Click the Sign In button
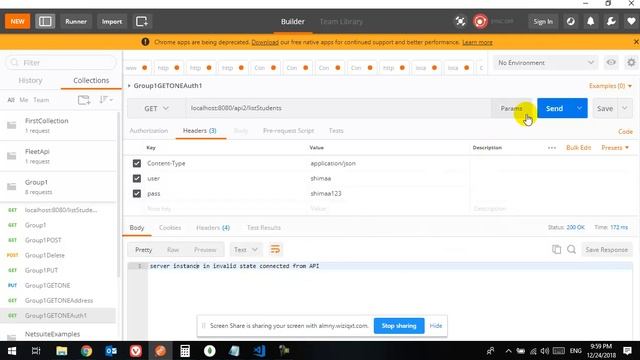 coord(543,21)
